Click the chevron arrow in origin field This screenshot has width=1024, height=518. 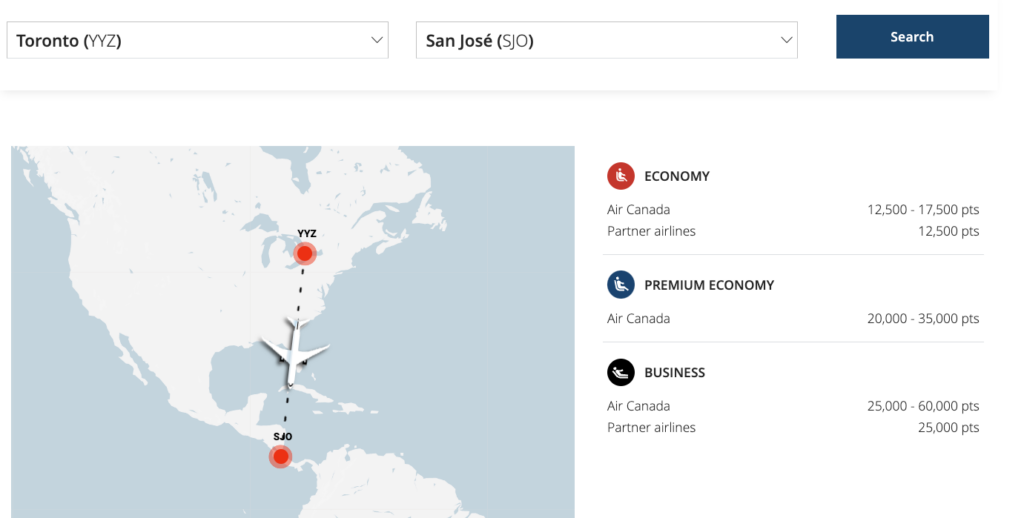click(377, 41)
